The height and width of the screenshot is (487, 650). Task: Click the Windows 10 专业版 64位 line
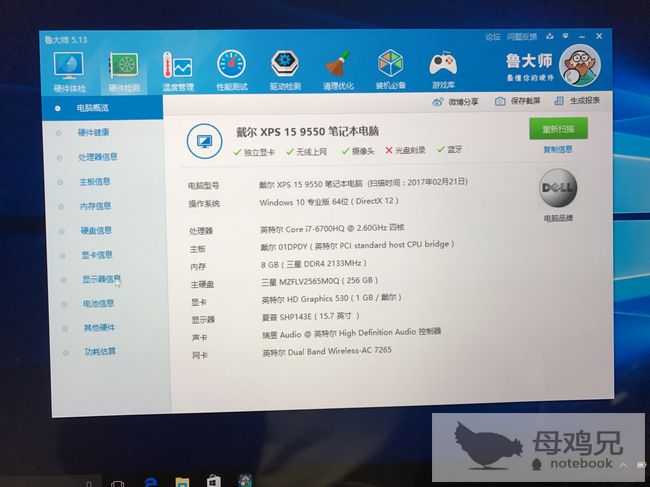click(329, 202)
